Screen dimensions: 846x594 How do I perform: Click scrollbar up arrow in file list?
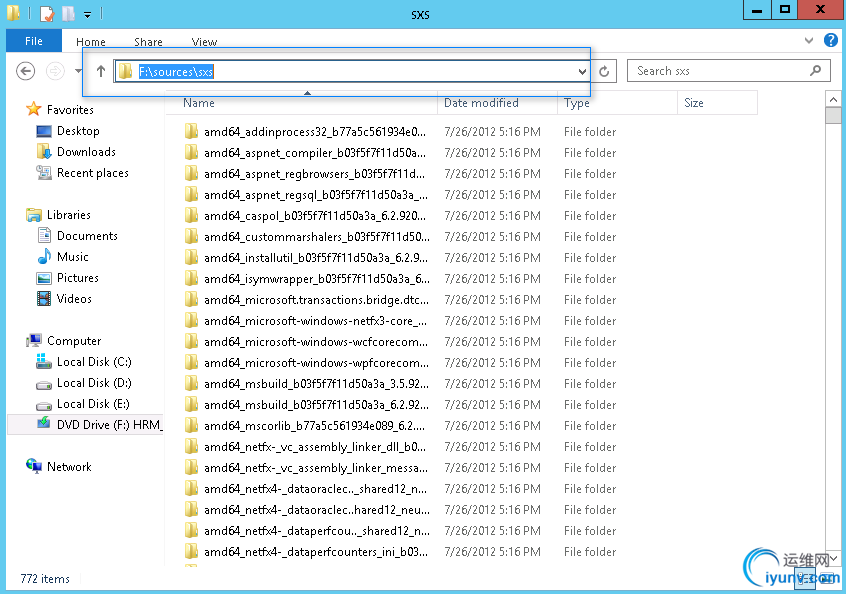[833, 99]
